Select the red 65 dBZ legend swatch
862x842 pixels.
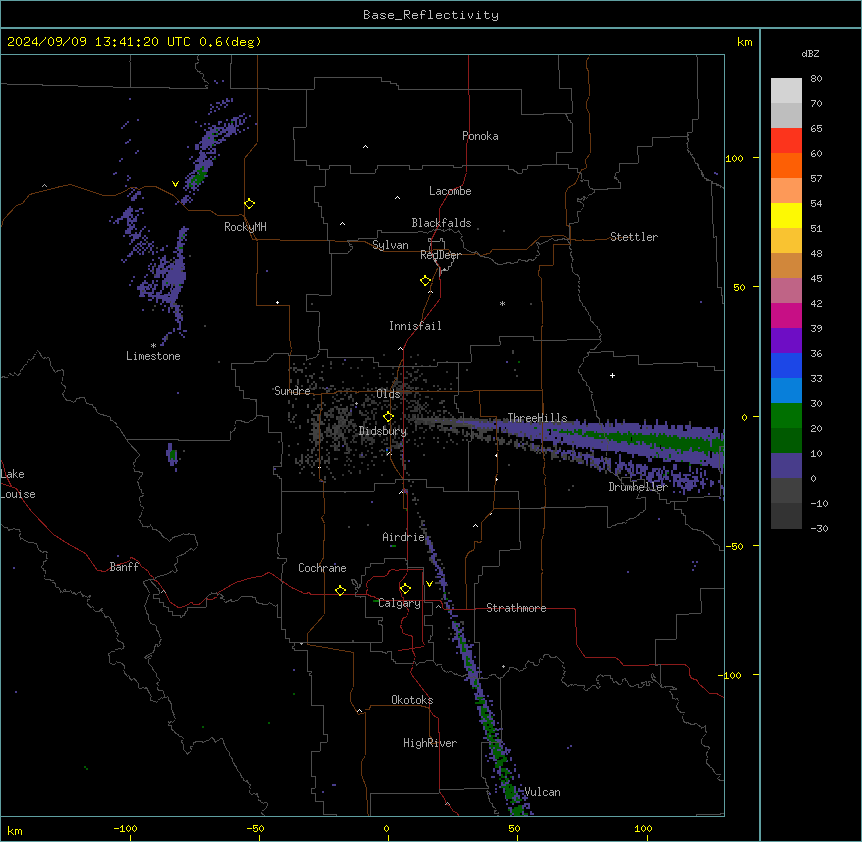tap(786, 140)
